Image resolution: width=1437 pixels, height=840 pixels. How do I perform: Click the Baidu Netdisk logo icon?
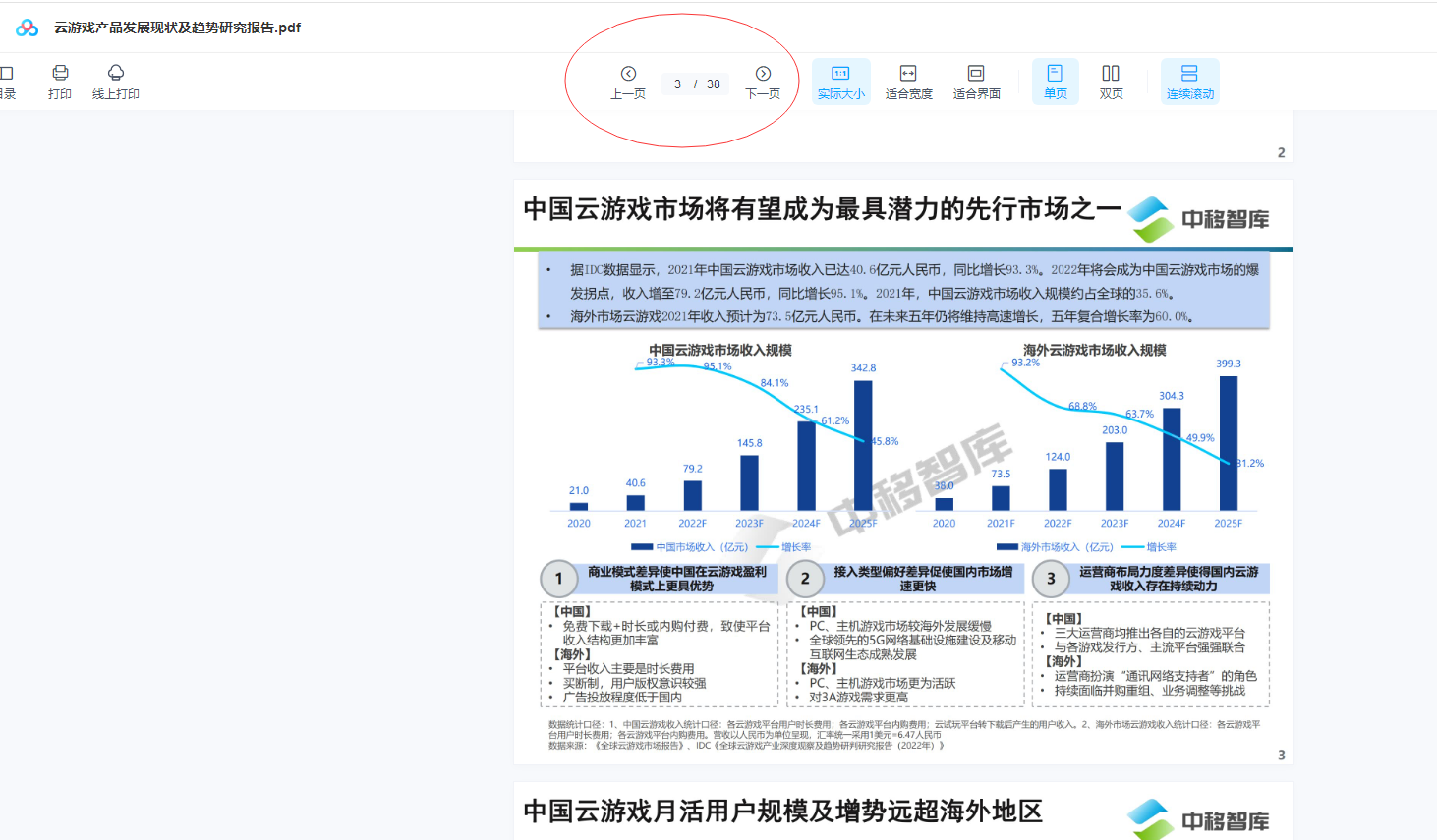[27, 28]
